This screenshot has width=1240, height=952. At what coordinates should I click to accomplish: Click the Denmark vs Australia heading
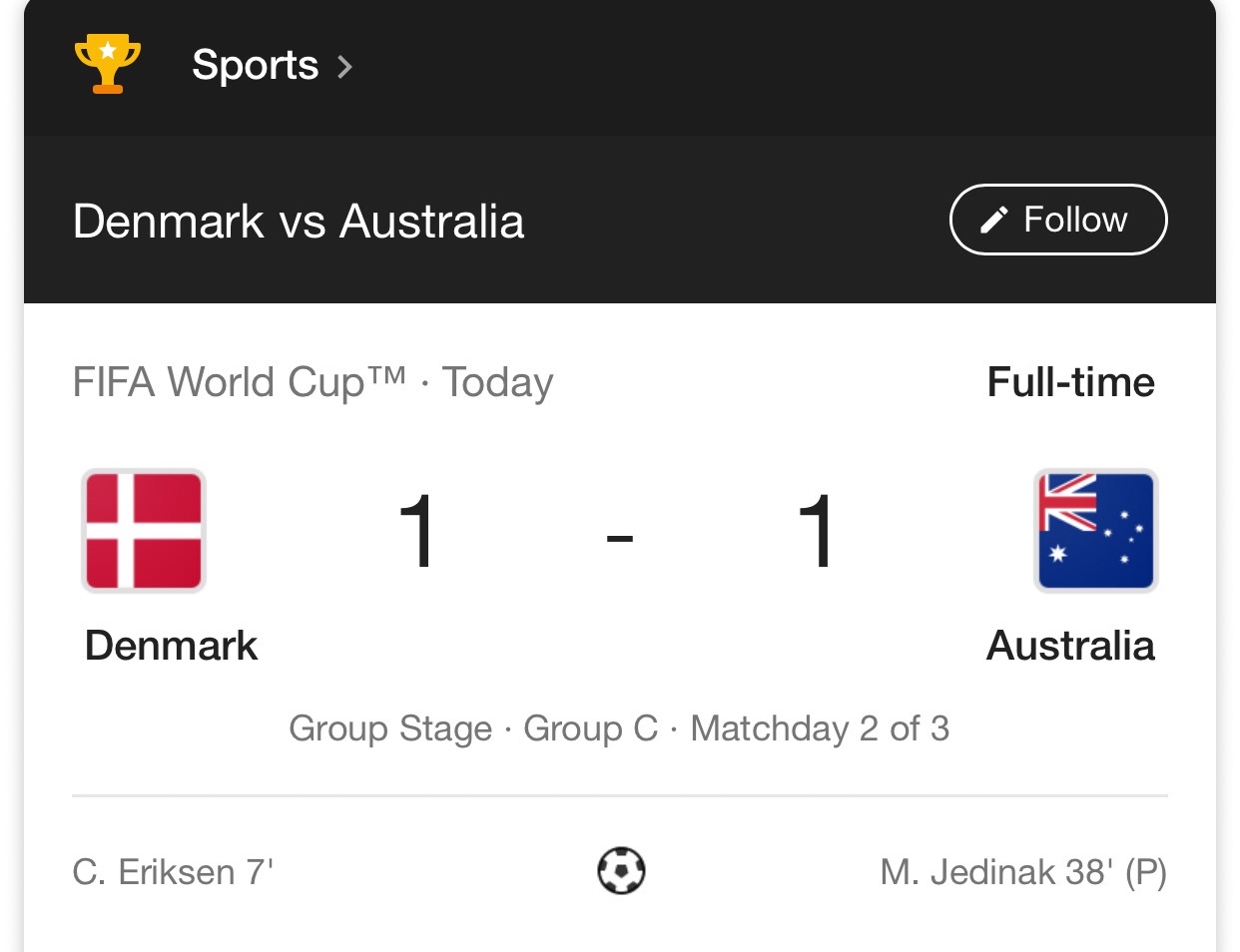[x=299, y=222]
